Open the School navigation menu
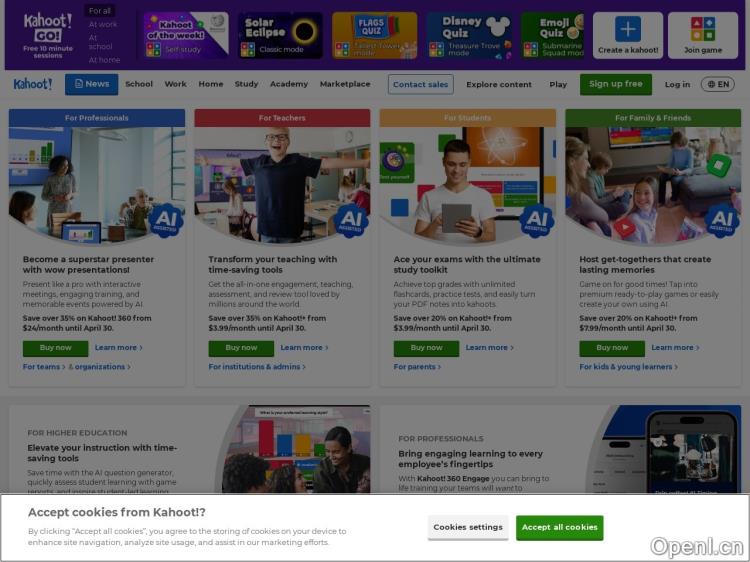This screenshot has height=562, width=750. (139, 84)
